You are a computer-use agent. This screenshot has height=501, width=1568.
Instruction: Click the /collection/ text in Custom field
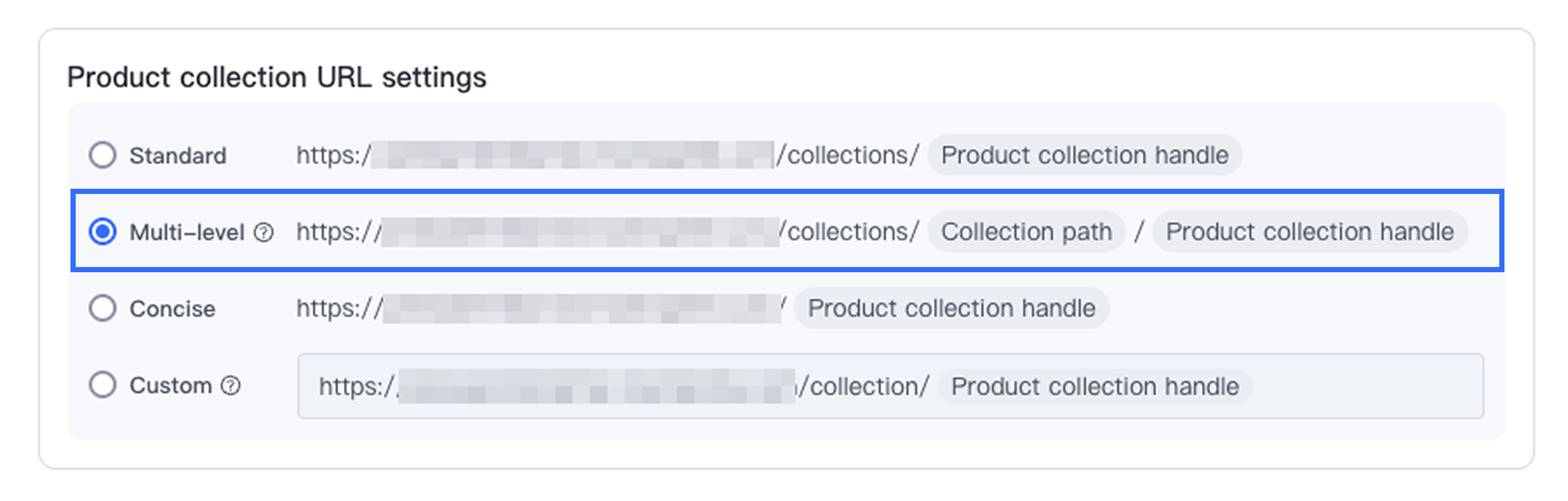click(x=864, y=386)
